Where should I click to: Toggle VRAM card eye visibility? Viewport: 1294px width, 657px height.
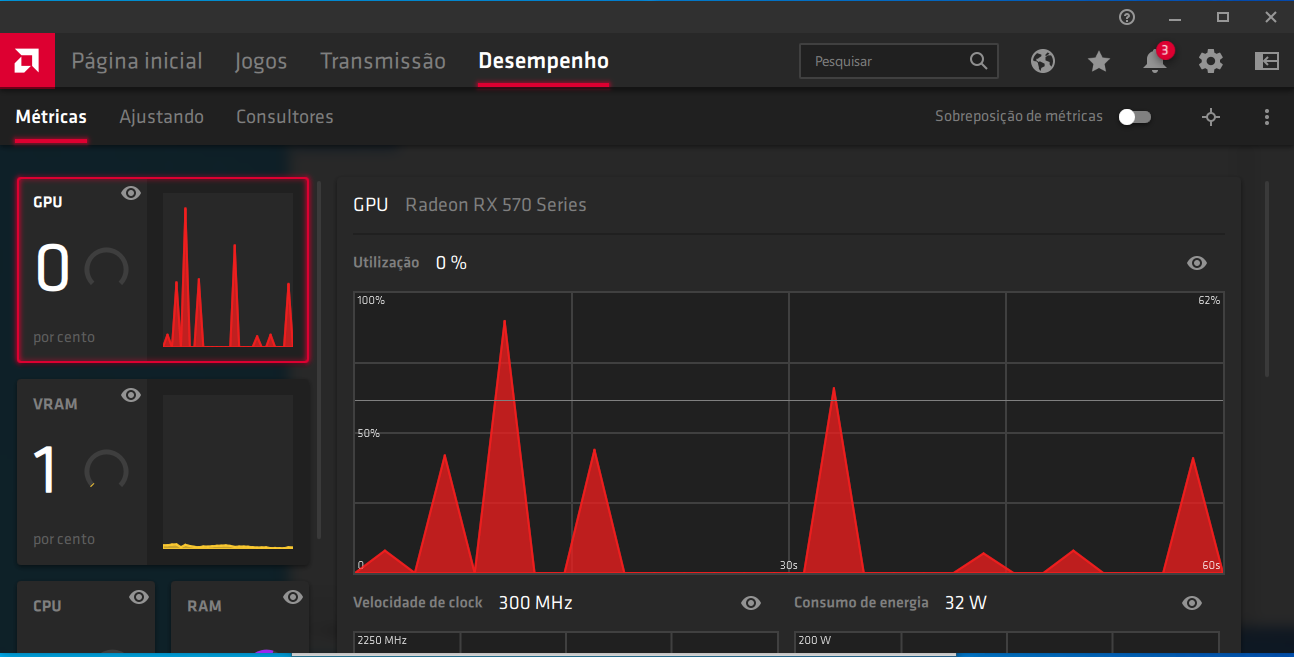point(131,395)
